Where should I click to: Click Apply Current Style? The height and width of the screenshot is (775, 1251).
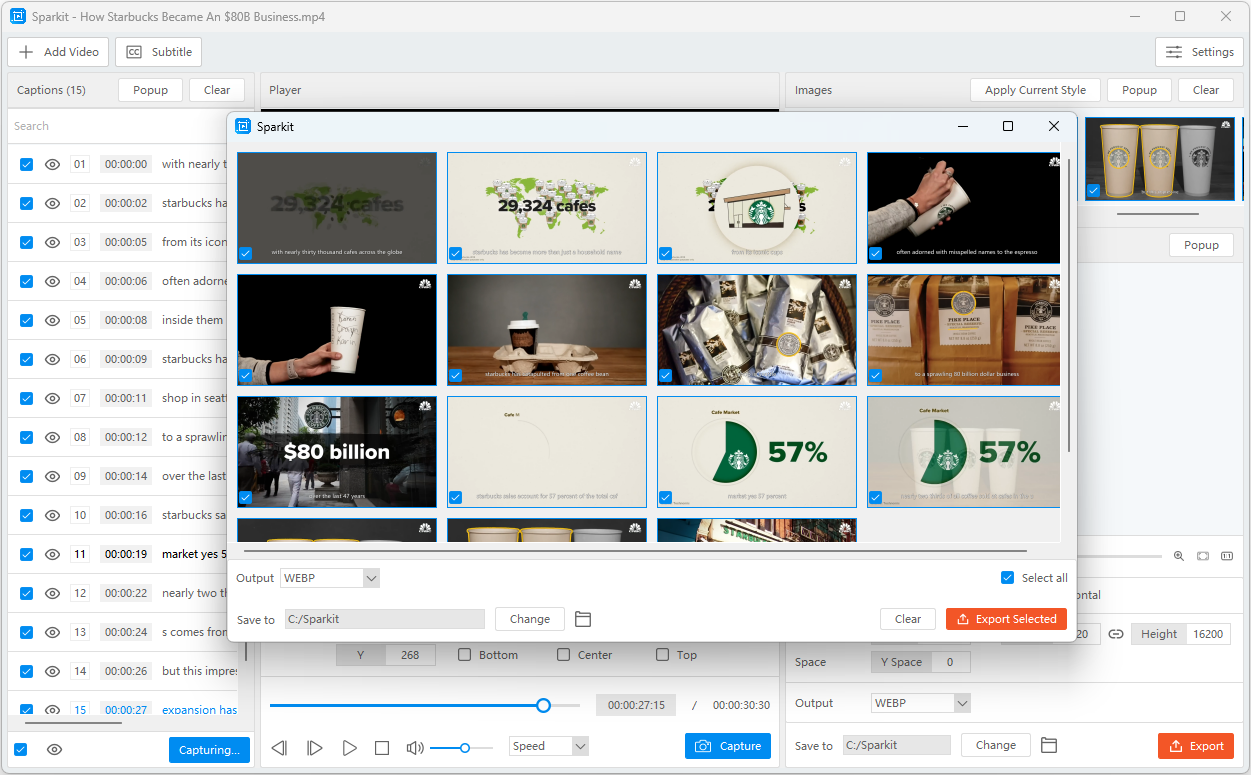point(1035,90)
